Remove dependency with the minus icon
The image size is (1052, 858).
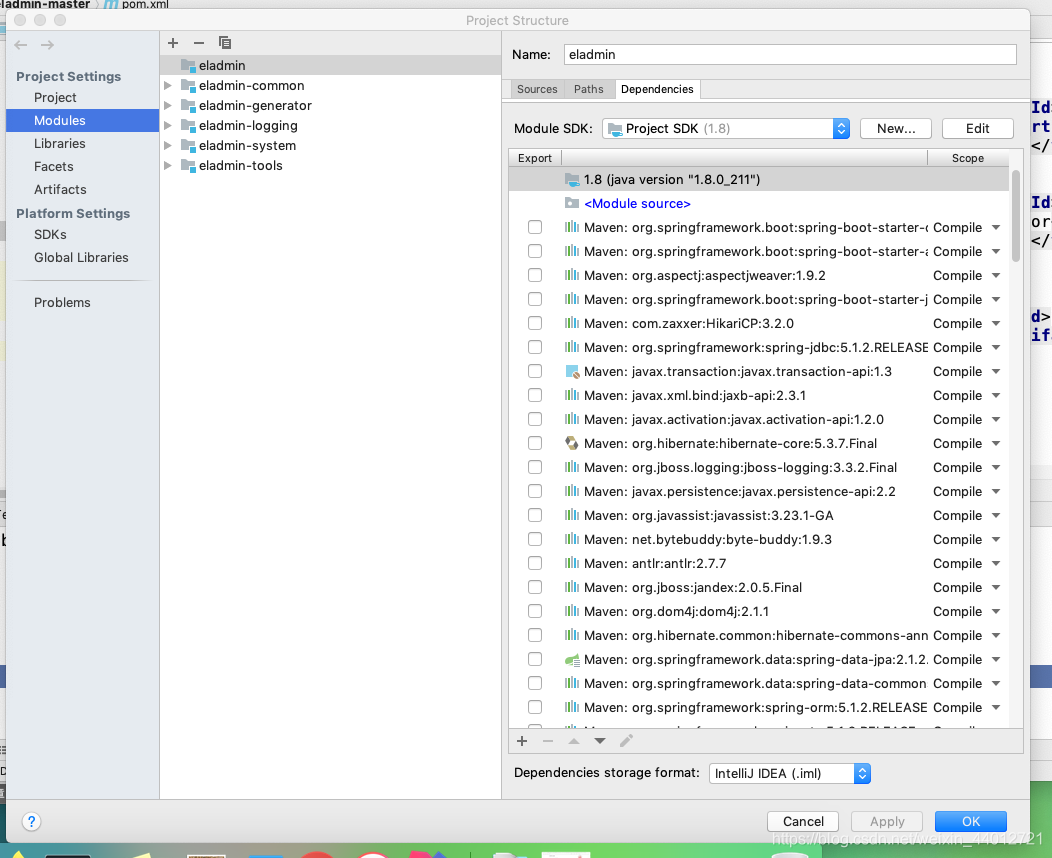pyautogui.click(x=547, y=741)
